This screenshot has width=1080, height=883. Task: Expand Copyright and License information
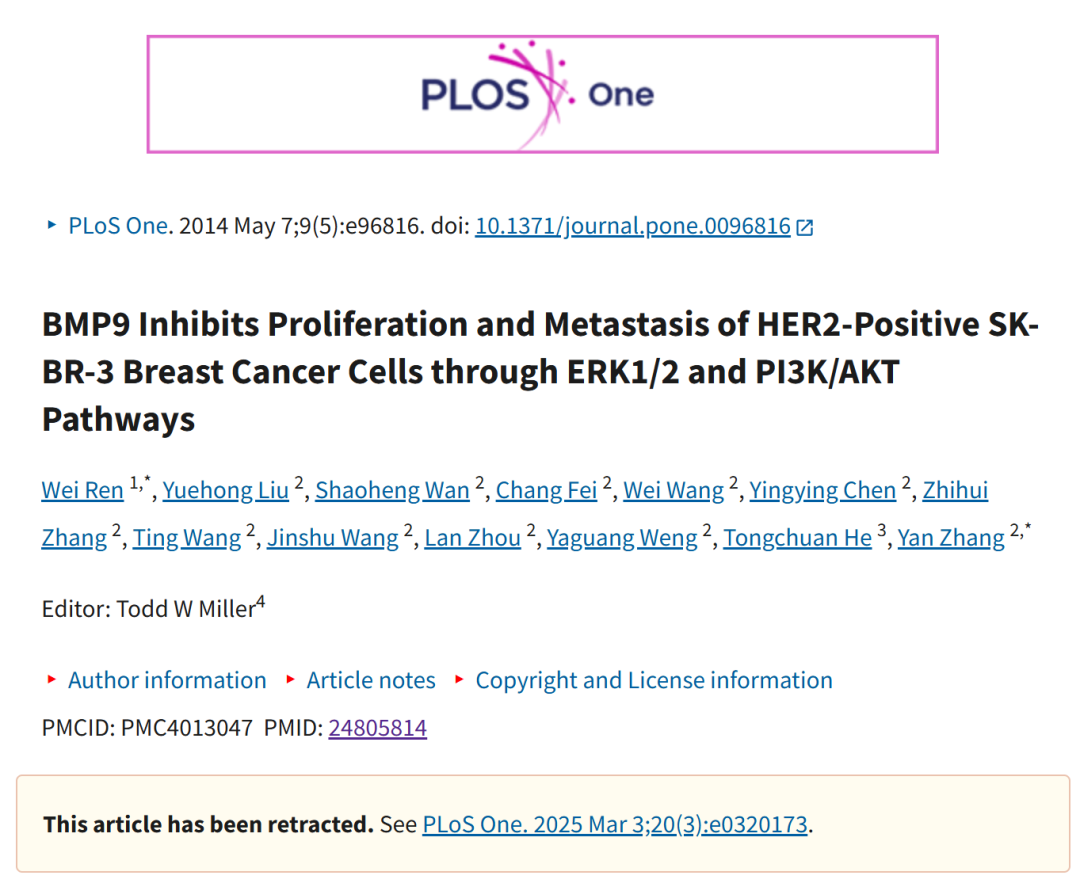[654, 681]
